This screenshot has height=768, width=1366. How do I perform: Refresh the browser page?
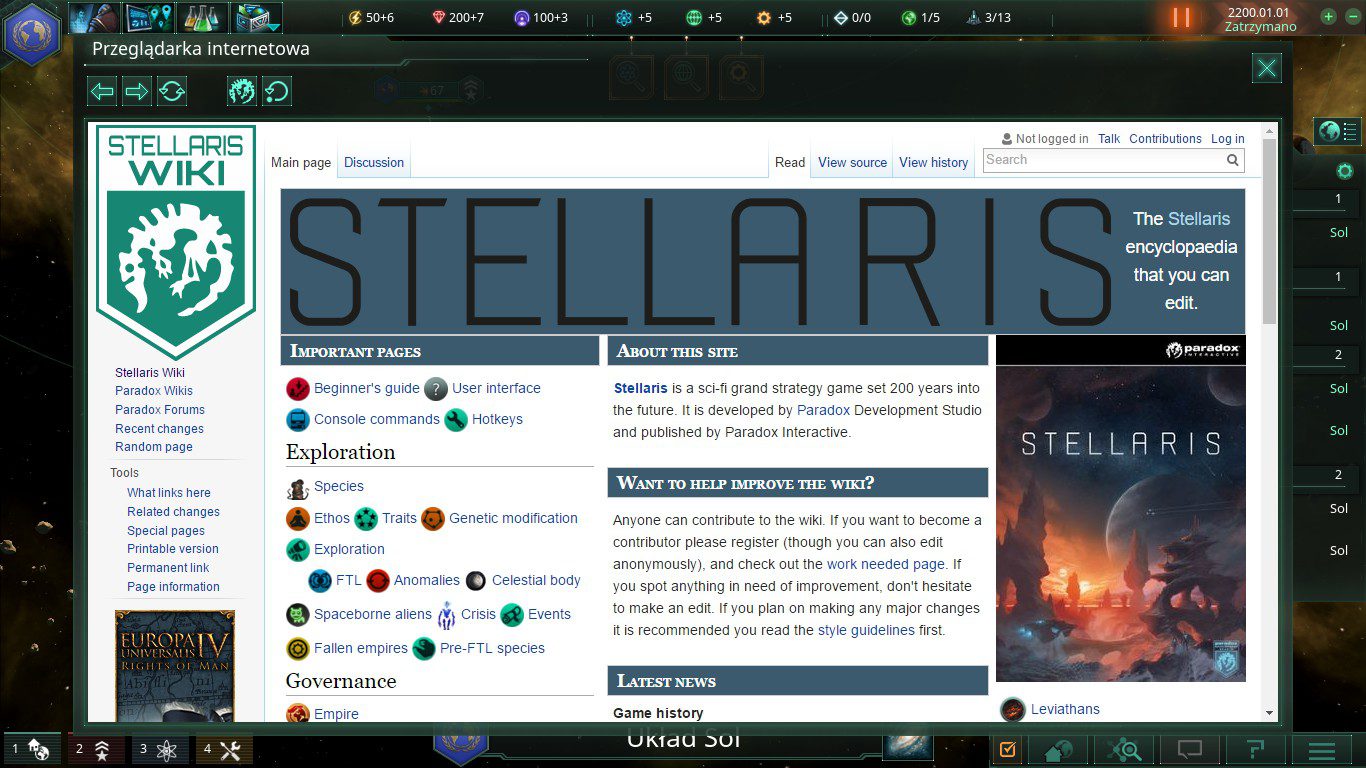(172, 92)
